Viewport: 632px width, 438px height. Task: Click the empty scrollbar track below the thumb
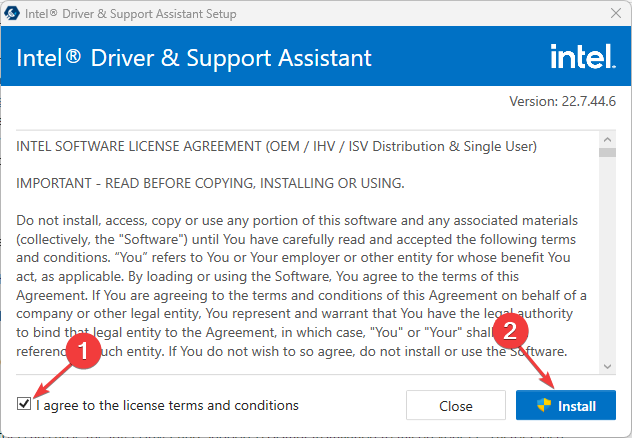click(607, 260)
